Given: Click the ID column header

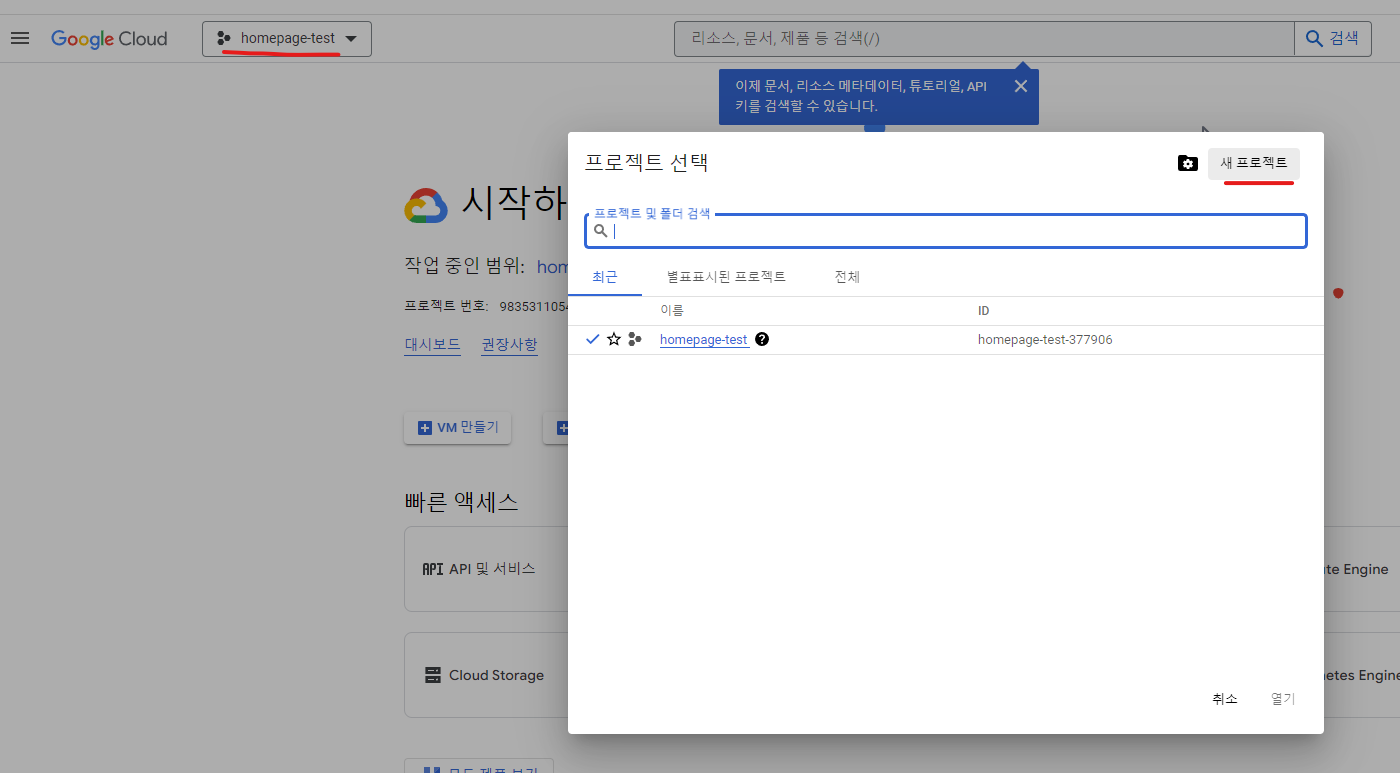Looking at the screenshot, I should pyautogui.click(x=984, y=311).
